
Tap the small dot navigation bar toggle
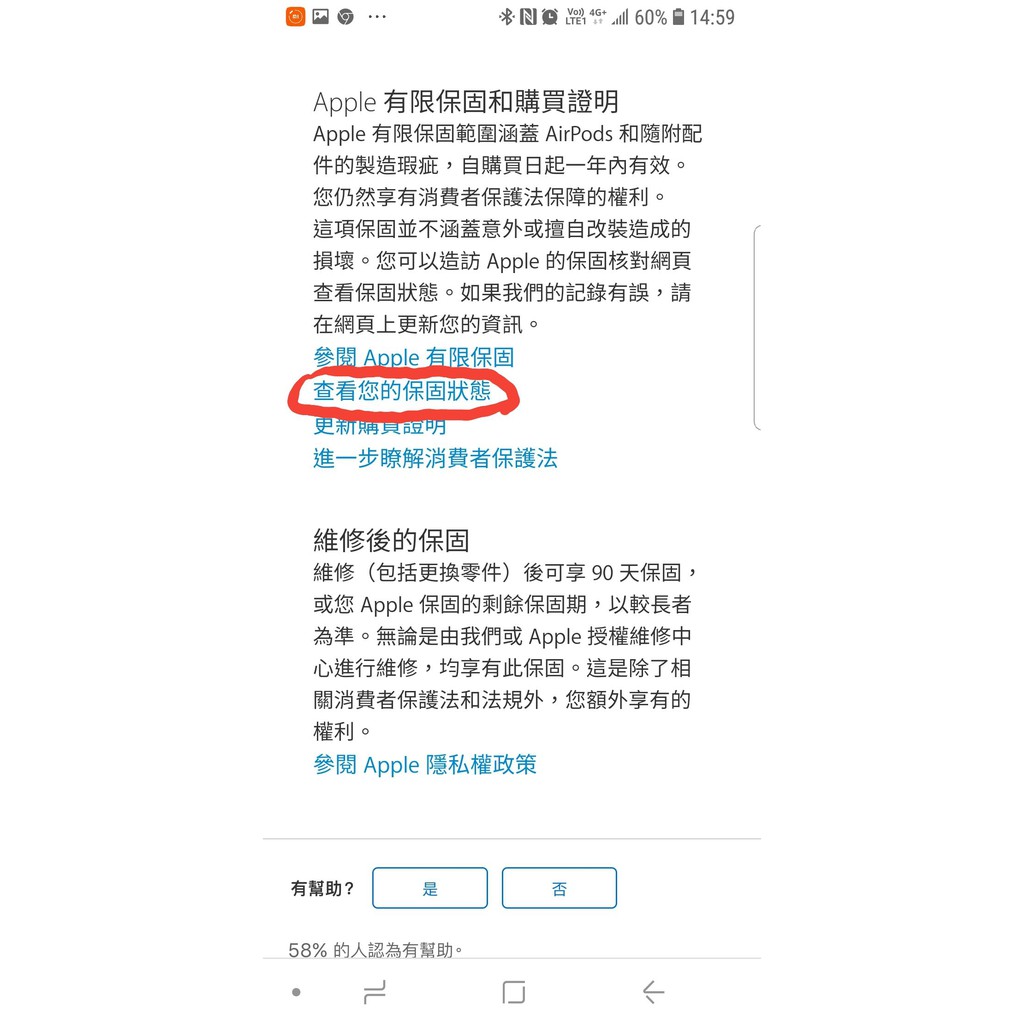pyautogui.click(x=296, y=992)
